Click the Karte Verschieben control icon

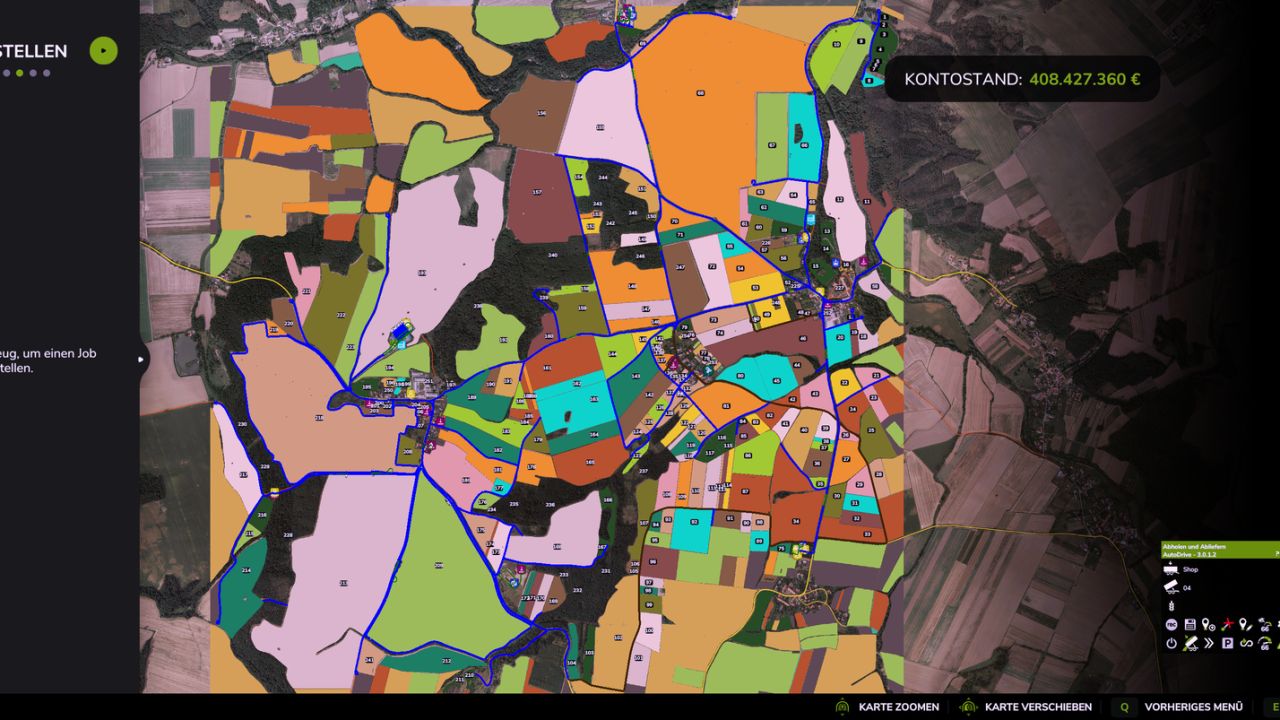pyautogui.click(x=967, y=706)
